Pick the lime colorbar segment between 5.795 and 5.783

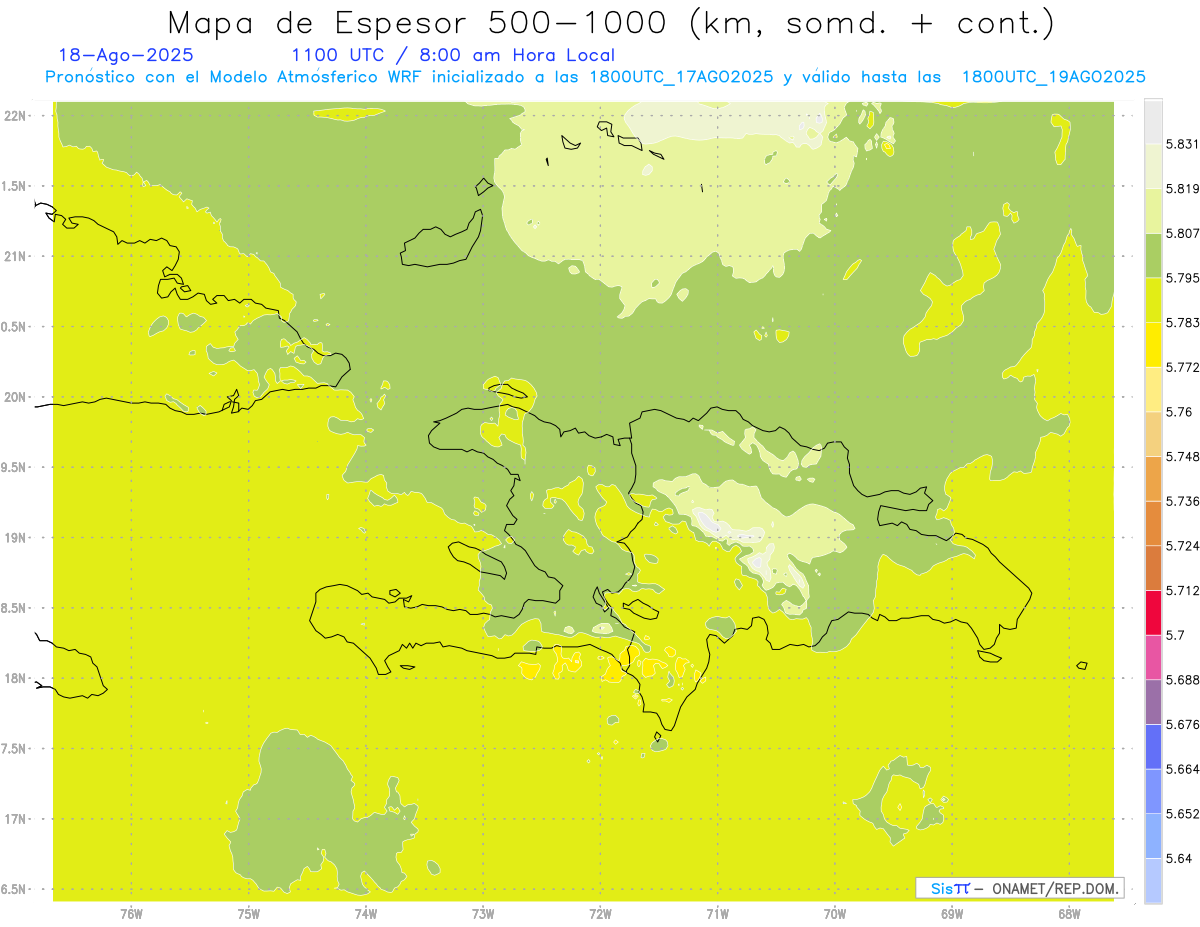click(x=1153, y=300)
